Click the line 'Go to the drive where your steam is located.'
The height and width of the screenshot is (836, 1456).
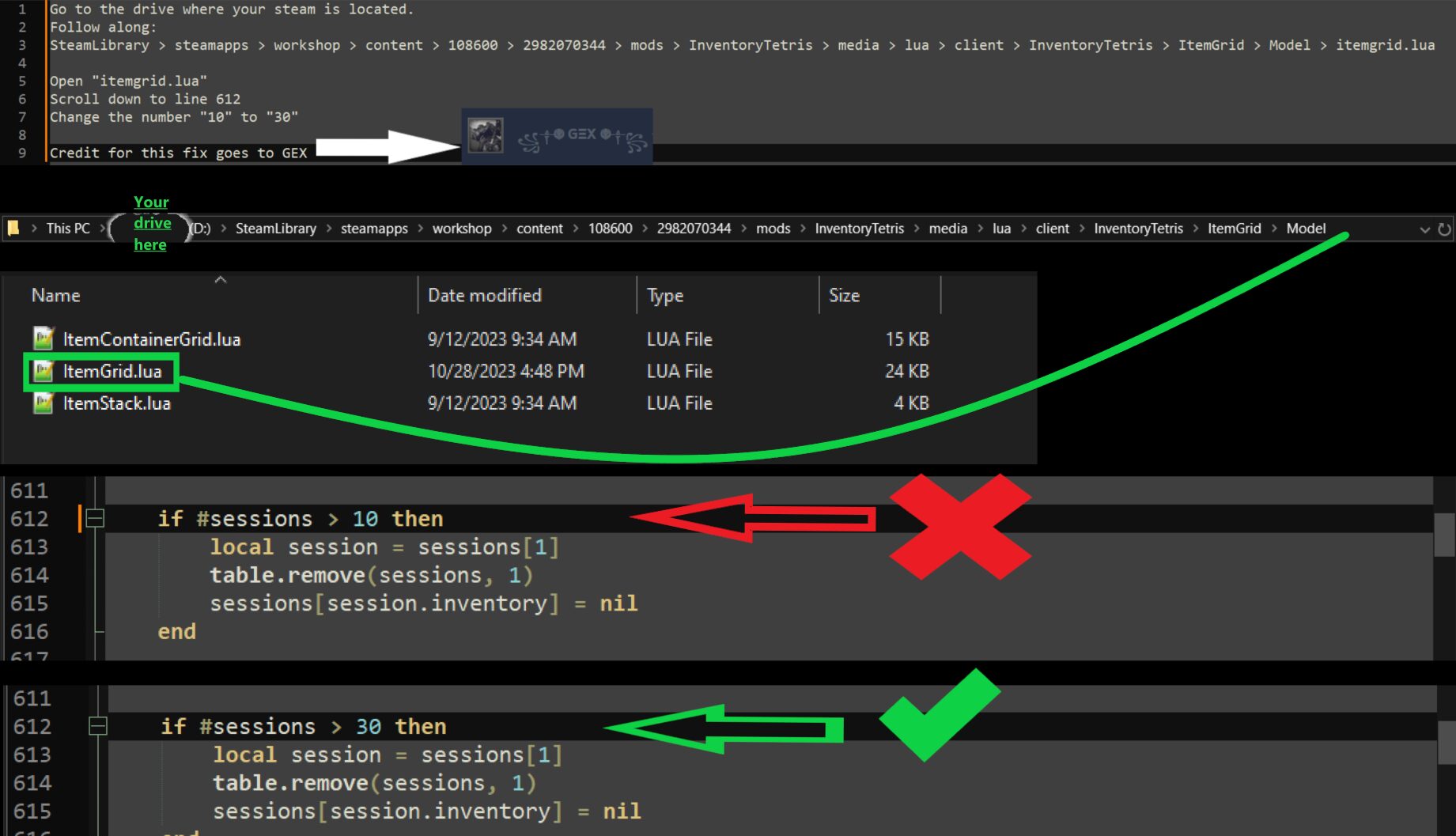tap(232, 9)
